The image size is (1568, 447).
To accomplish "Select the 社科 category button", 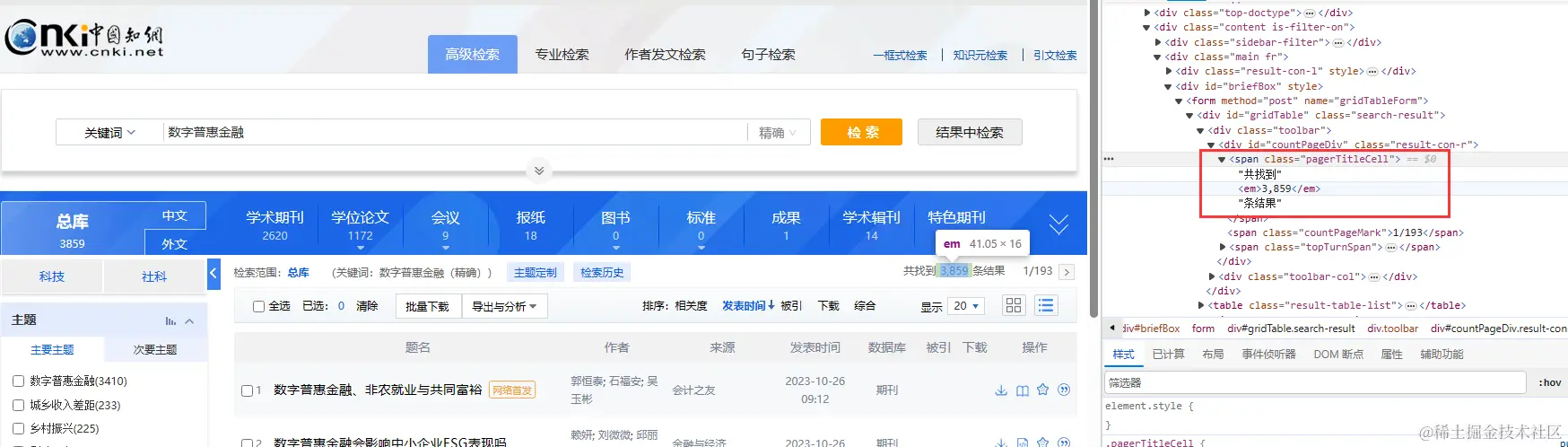I will [x=154, y=276].
